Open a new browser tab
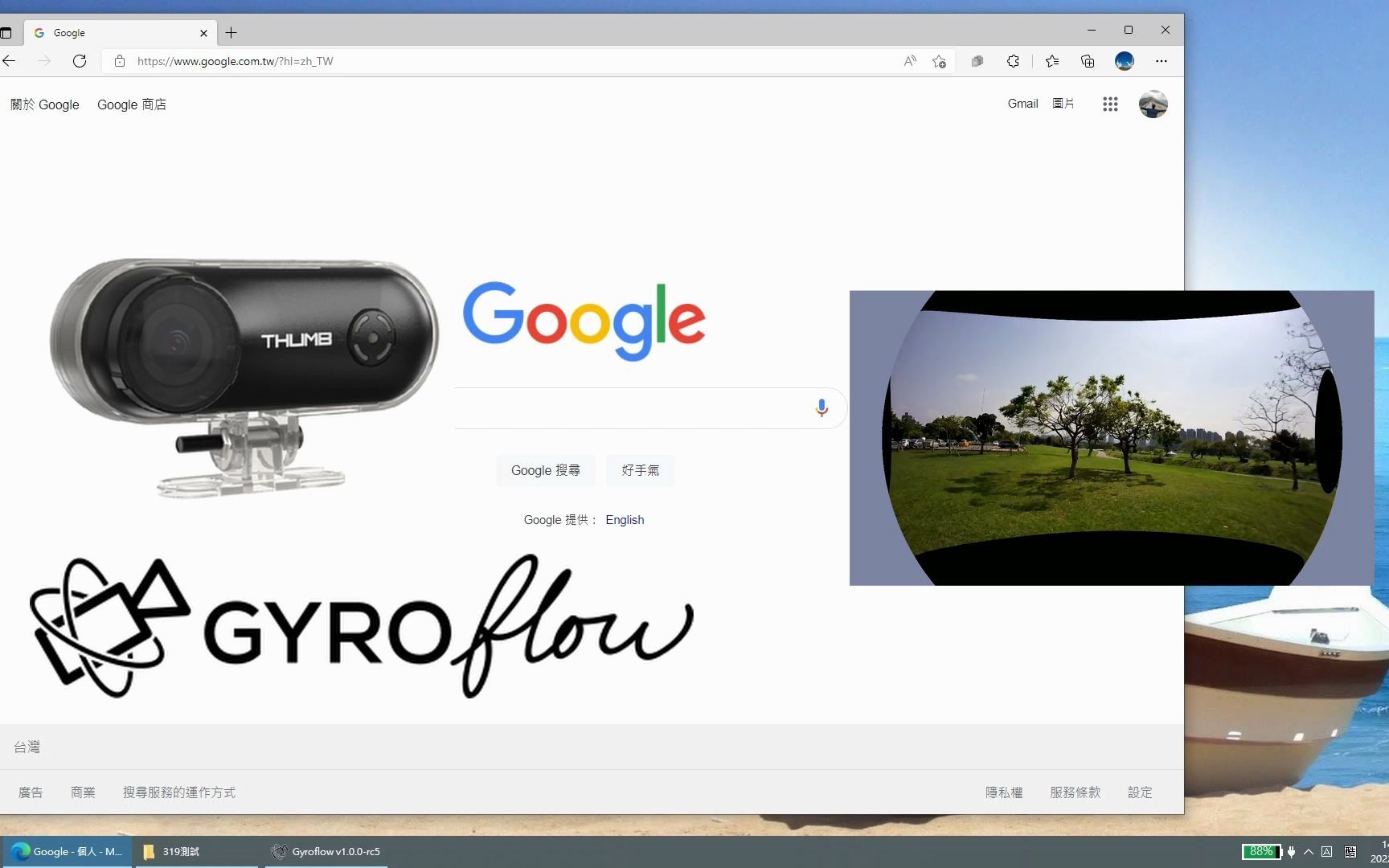Viewport: 1389px width, 868px height. pyautogui.click(x=231, y=33)
